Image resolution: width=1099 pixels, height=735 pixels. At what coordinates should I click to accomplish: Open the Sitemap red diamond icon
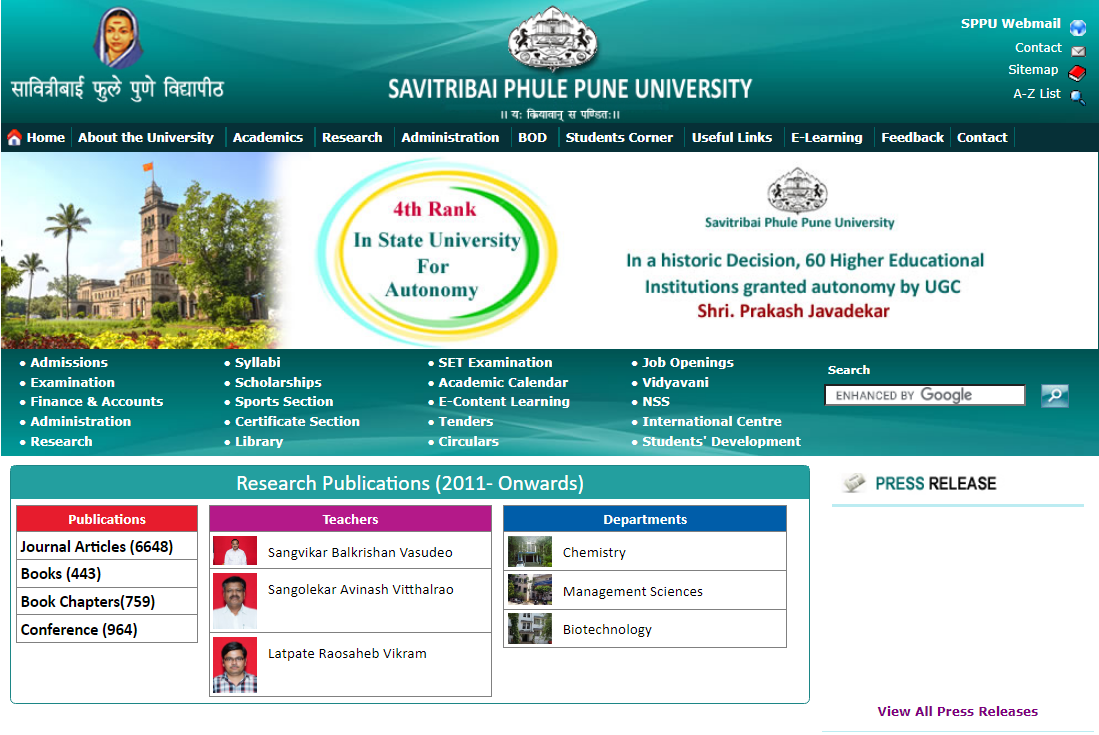click(1078, 73)
